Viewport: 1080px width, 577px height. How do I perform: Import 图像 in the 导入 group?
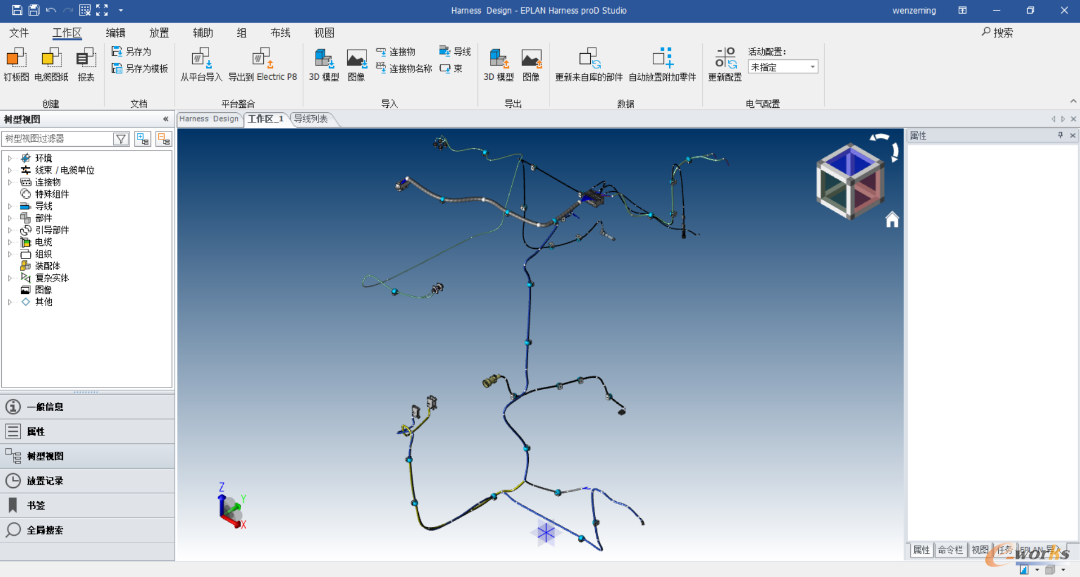pyautogui.click(x=357, y=65)
